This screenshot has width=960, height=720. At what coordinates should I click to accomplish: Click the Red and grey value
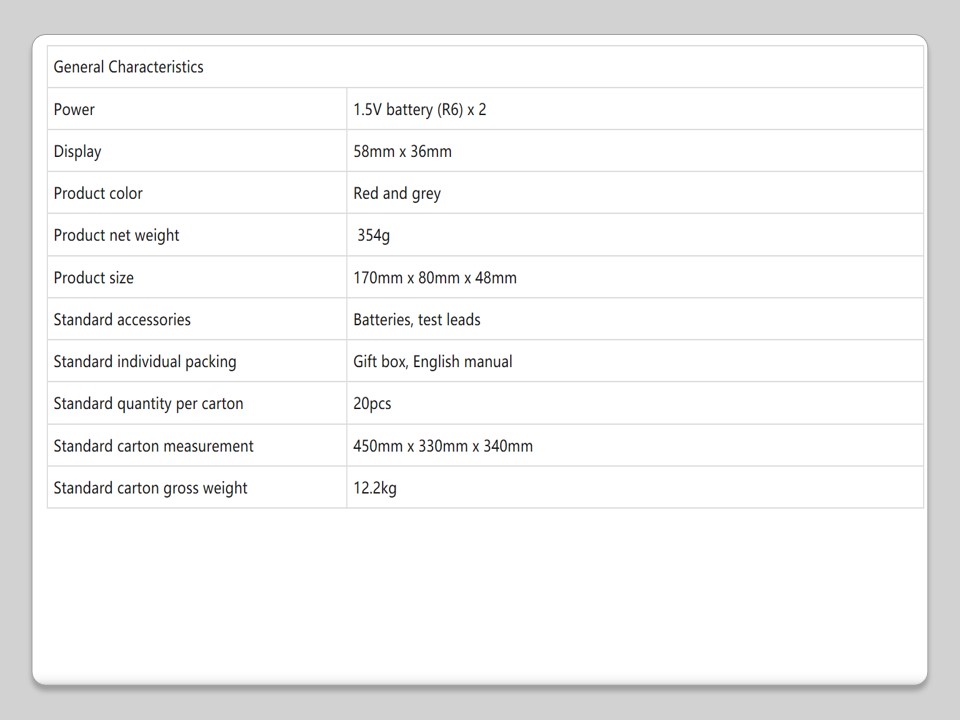pos(396,194)
